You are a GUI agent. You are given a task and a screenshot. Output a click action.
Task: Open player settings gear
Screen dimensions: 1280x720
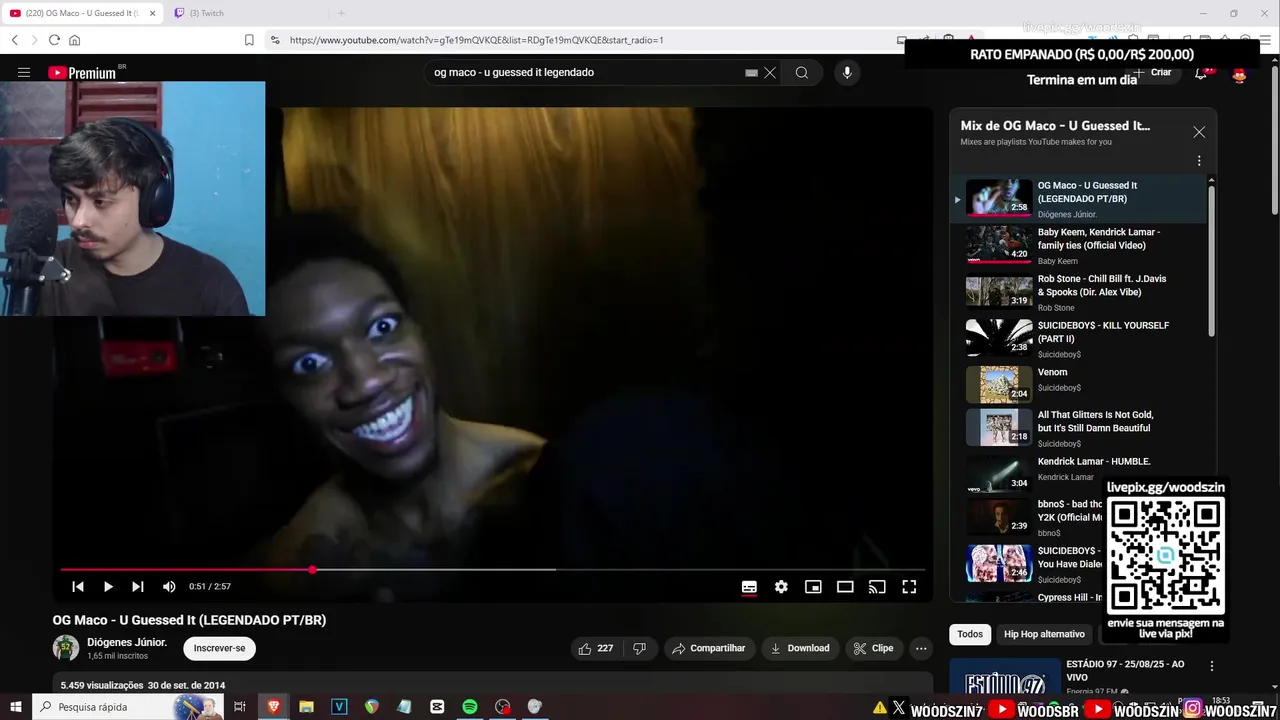coord(781,587)
